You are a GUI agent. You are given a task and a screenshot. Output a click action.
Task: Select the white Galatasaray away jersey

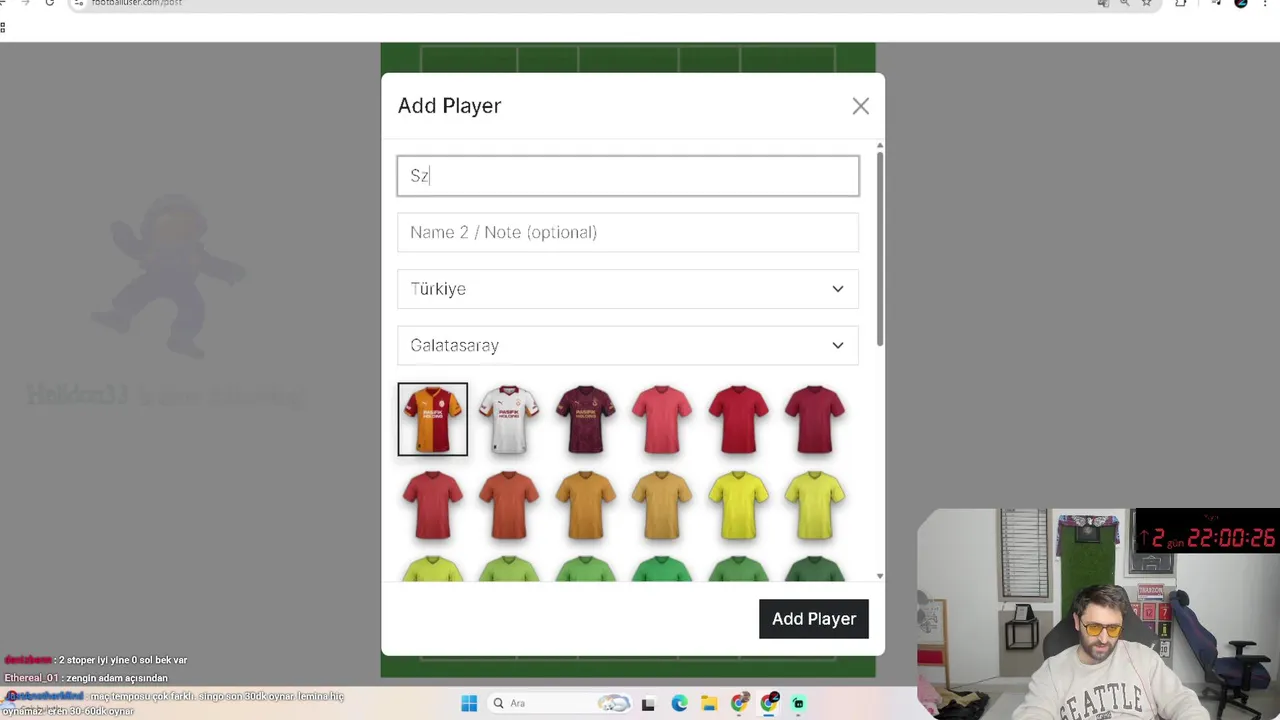509,419
